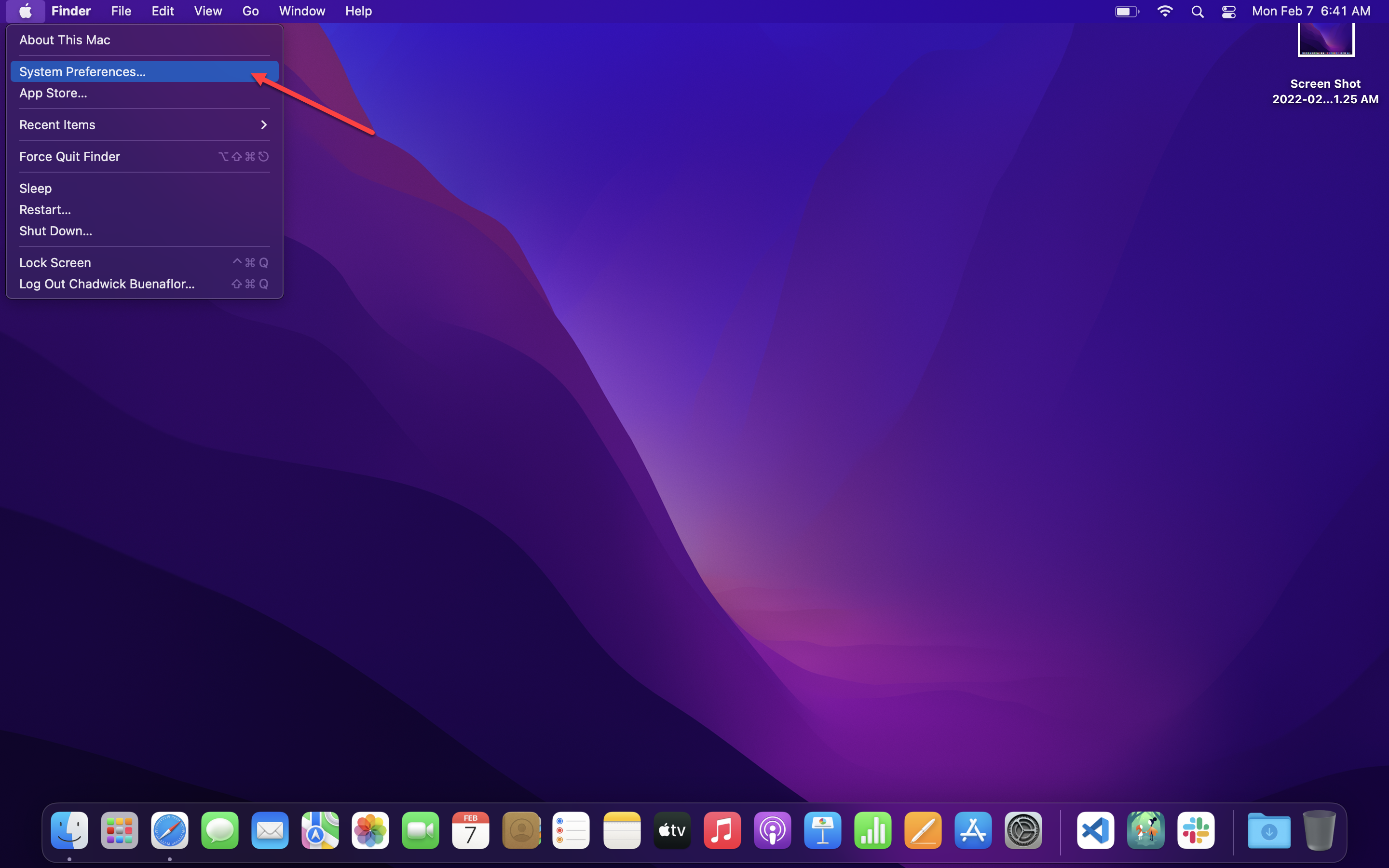Click Sleep option in Apple menu
1389x868 pixels.
35,188
